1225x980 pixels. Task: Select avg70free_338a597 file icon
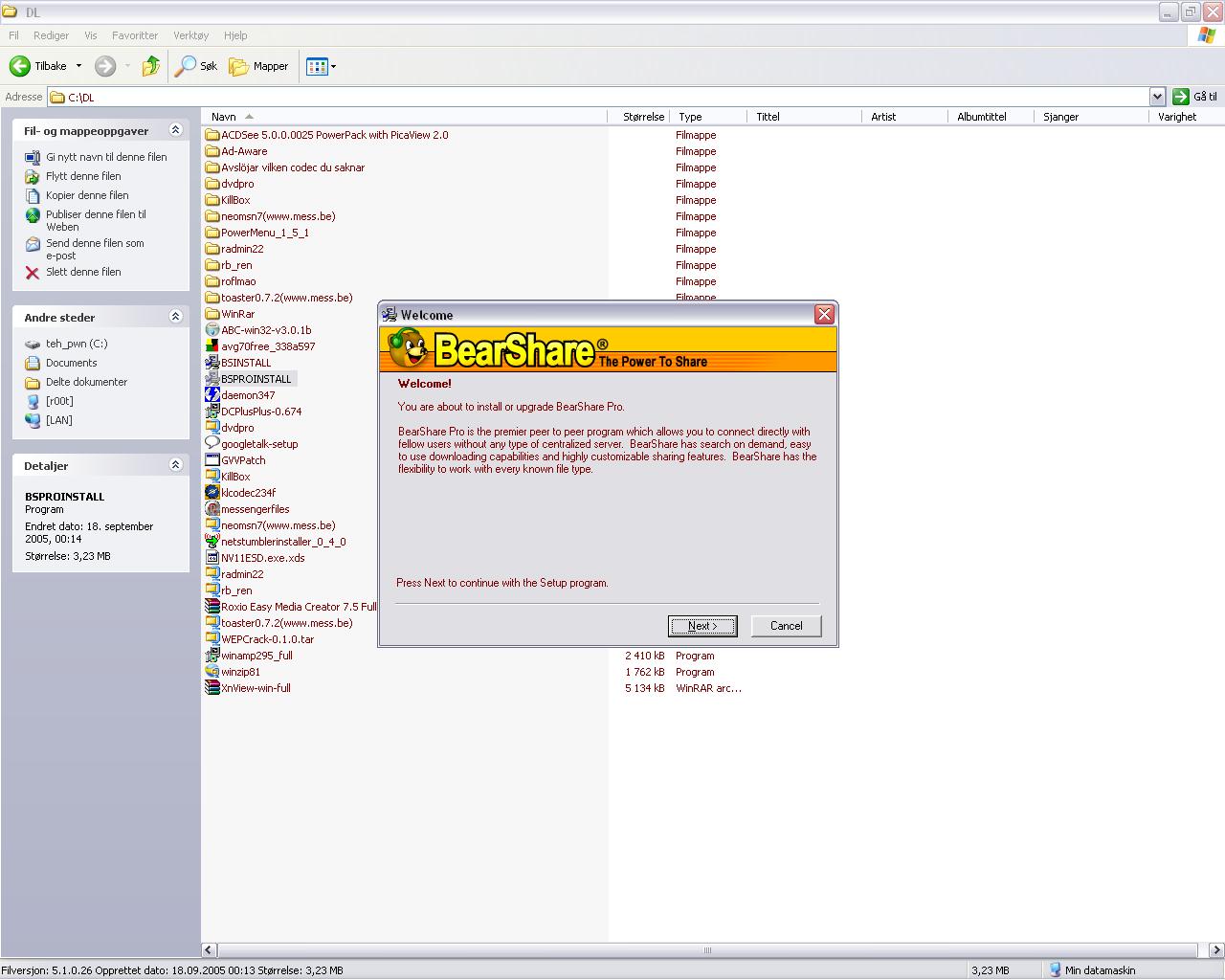[212, 346]
